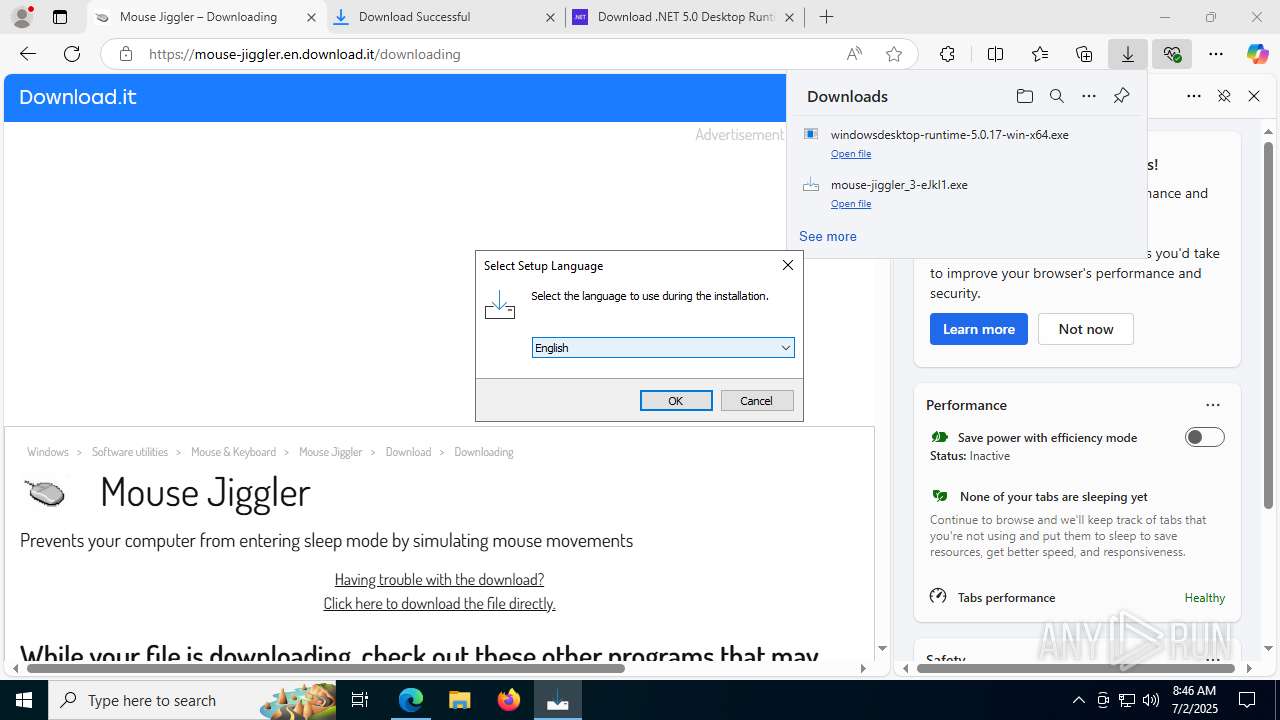Image resolution: width=1280 pixels, height=720 pixels.
Task: Close the Download Successful tab
Action: (x=550, y=17)
